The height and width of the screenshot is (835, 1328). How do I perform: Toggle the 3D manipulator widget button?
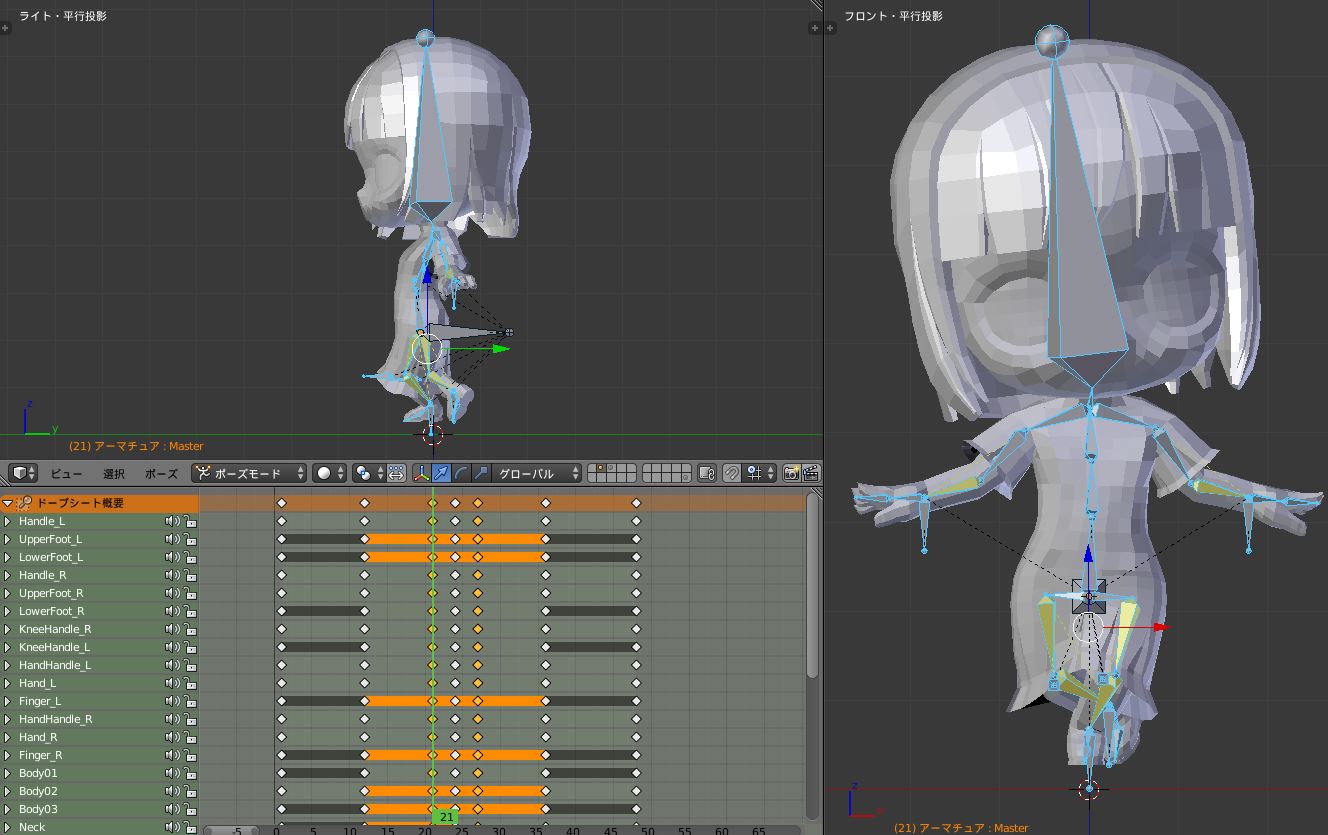pos(421,473)
